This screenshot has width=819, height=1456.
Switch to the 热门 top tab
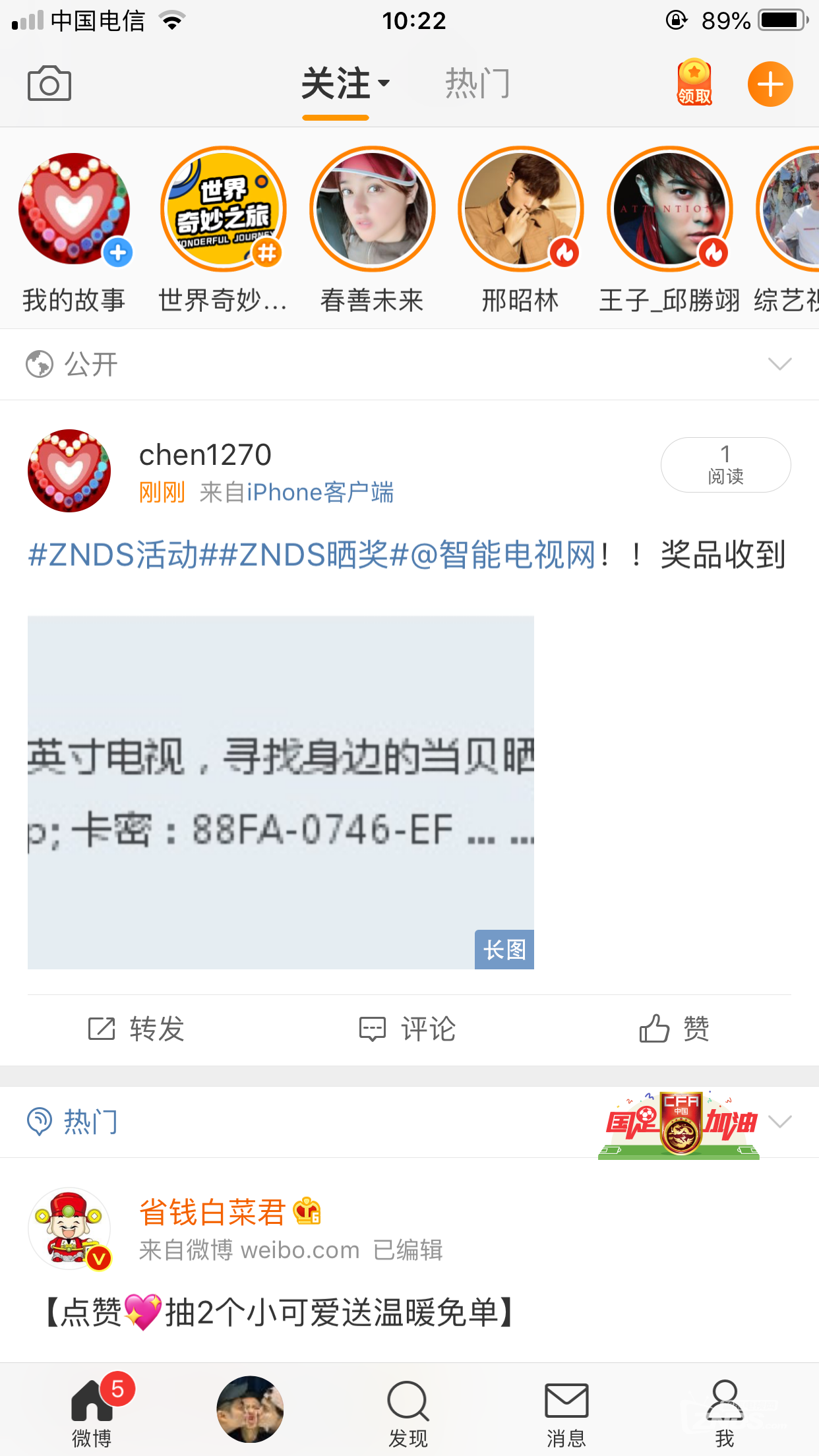477,84
